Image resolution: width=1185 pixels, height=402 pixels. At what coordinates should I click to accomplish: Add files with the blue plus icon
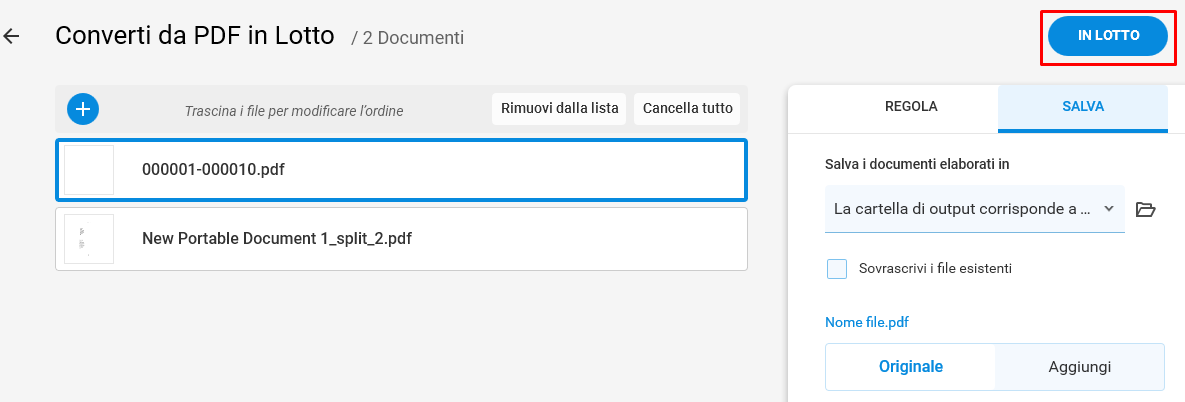(83, 109)
